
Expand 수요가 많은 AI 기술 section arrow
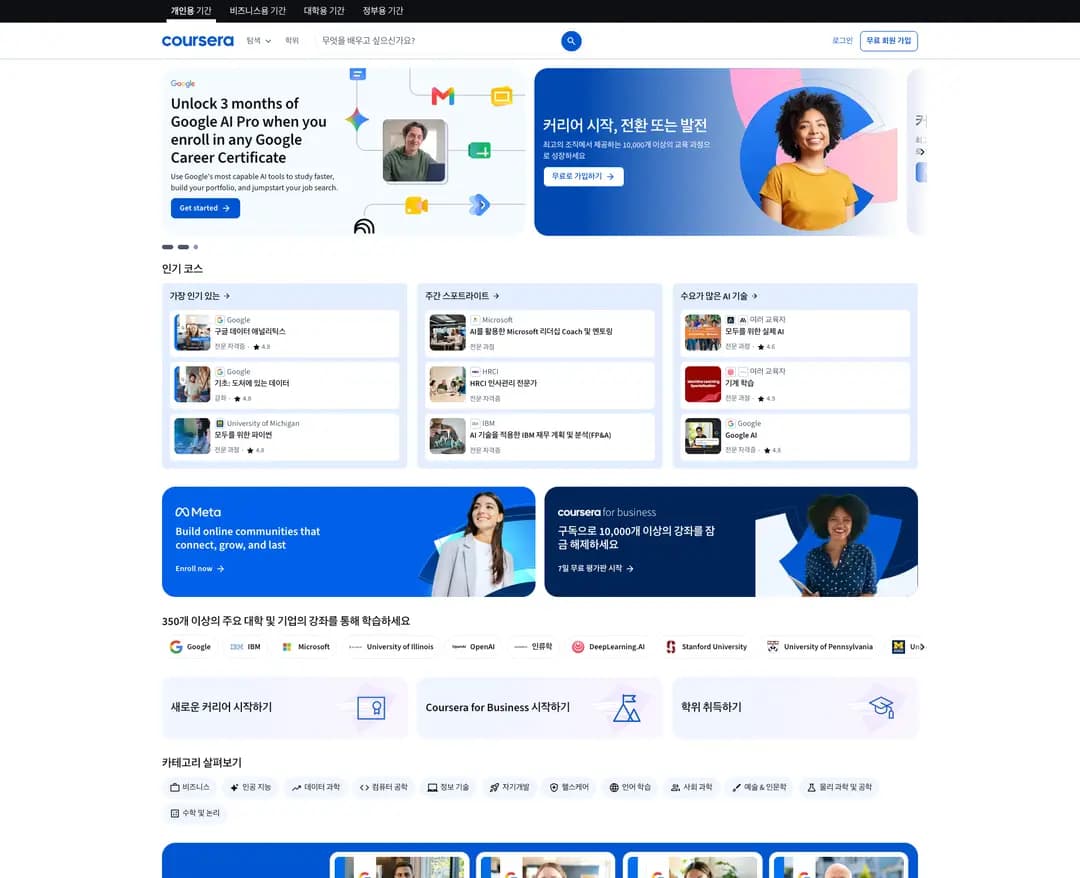coord(754,296)
